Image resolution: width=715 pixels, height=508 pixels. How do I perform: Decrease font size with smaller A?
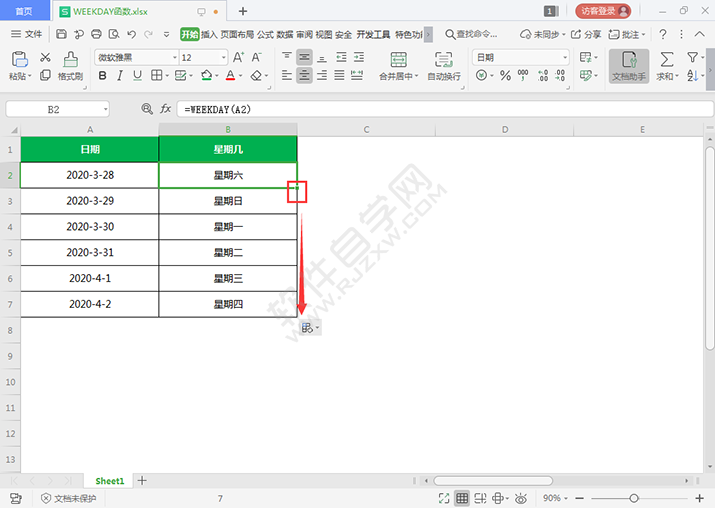coord(256,57)
